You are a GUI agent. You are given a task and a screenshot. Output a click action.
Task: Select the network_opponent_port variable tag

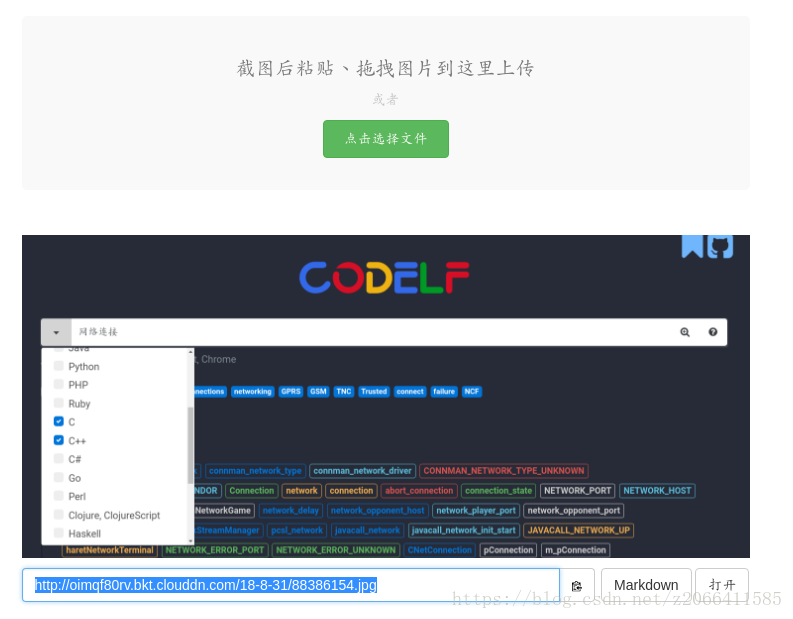tap(574, 511)
